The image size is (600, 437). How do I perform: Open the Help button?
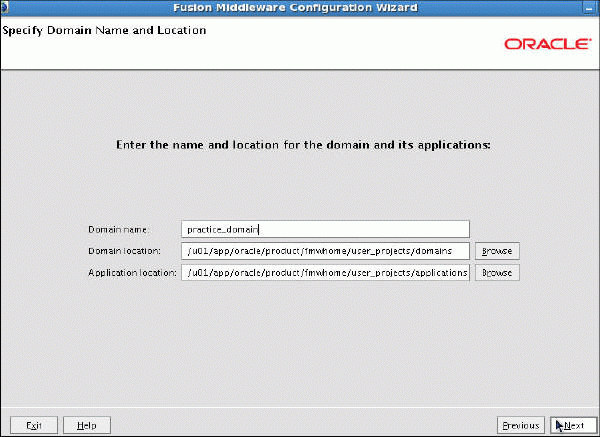click(87, 425)
